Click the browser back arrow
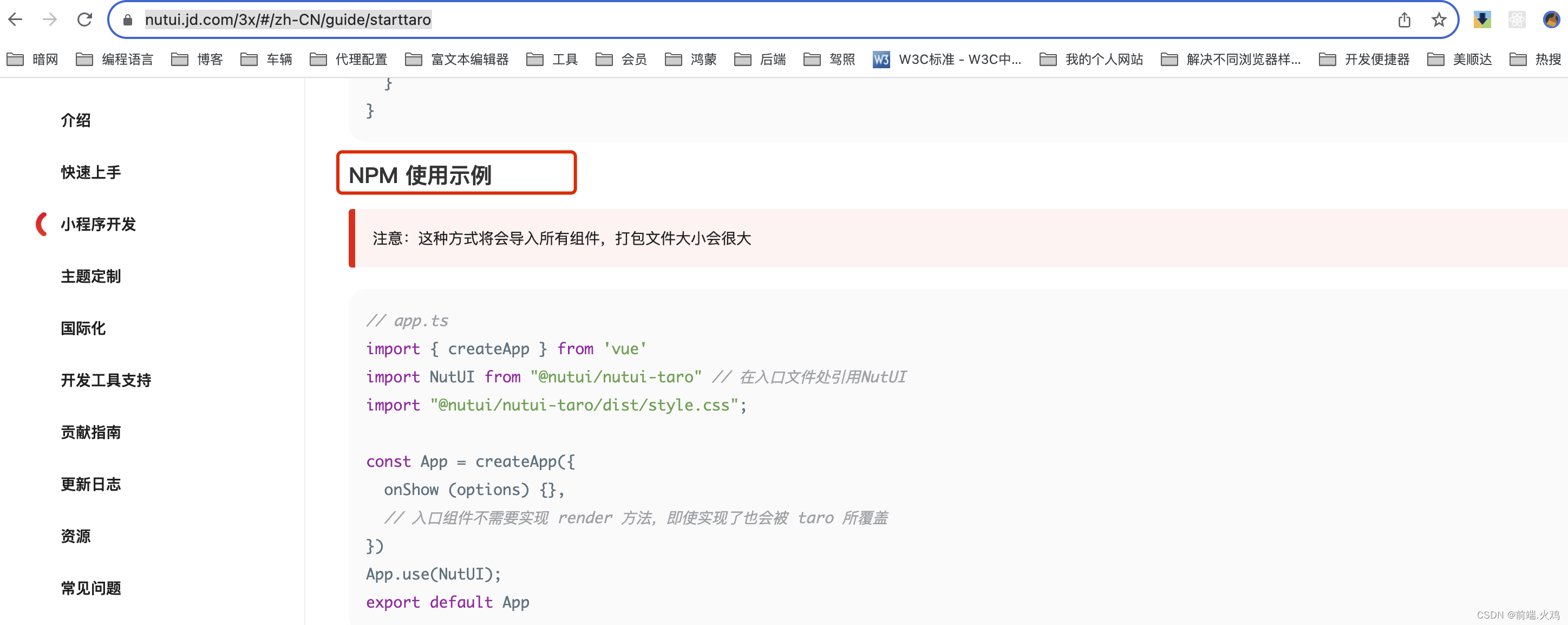The image size is (1568, 625). (16, 19)
